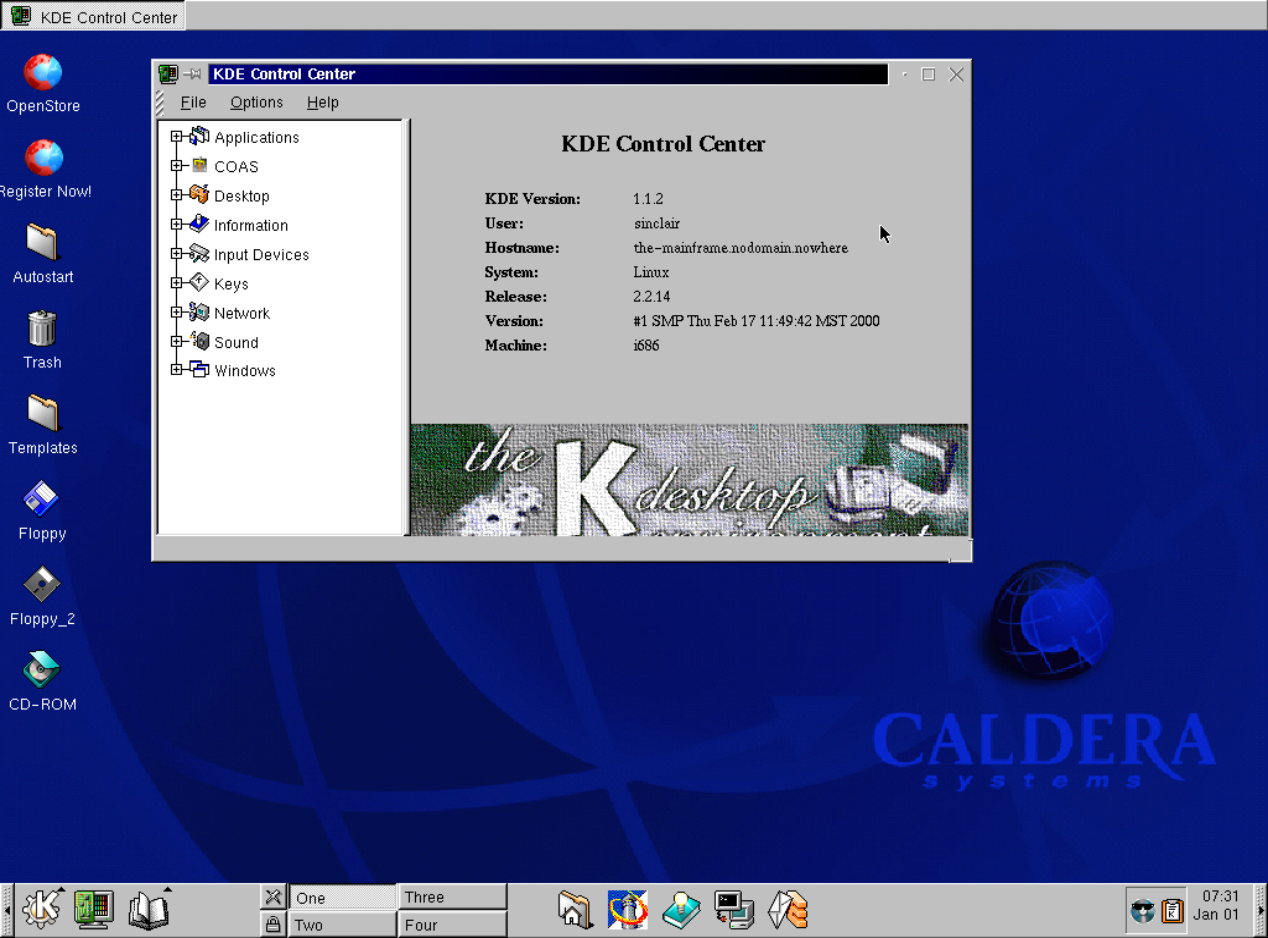Click the Floppy desktop icon
Screen dimensions: 1268x938
pyautogui.click(x=42, y=500)
